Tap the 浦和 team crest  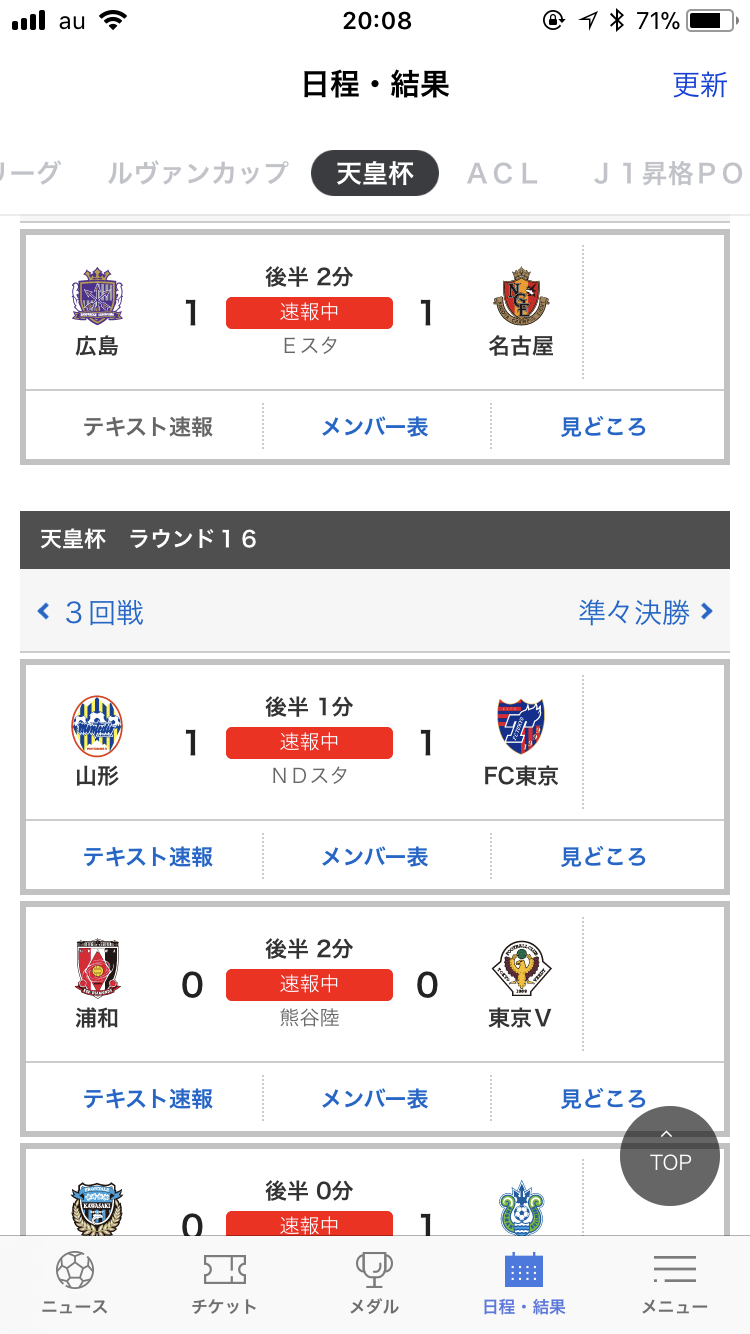click(x=97, y=968)
